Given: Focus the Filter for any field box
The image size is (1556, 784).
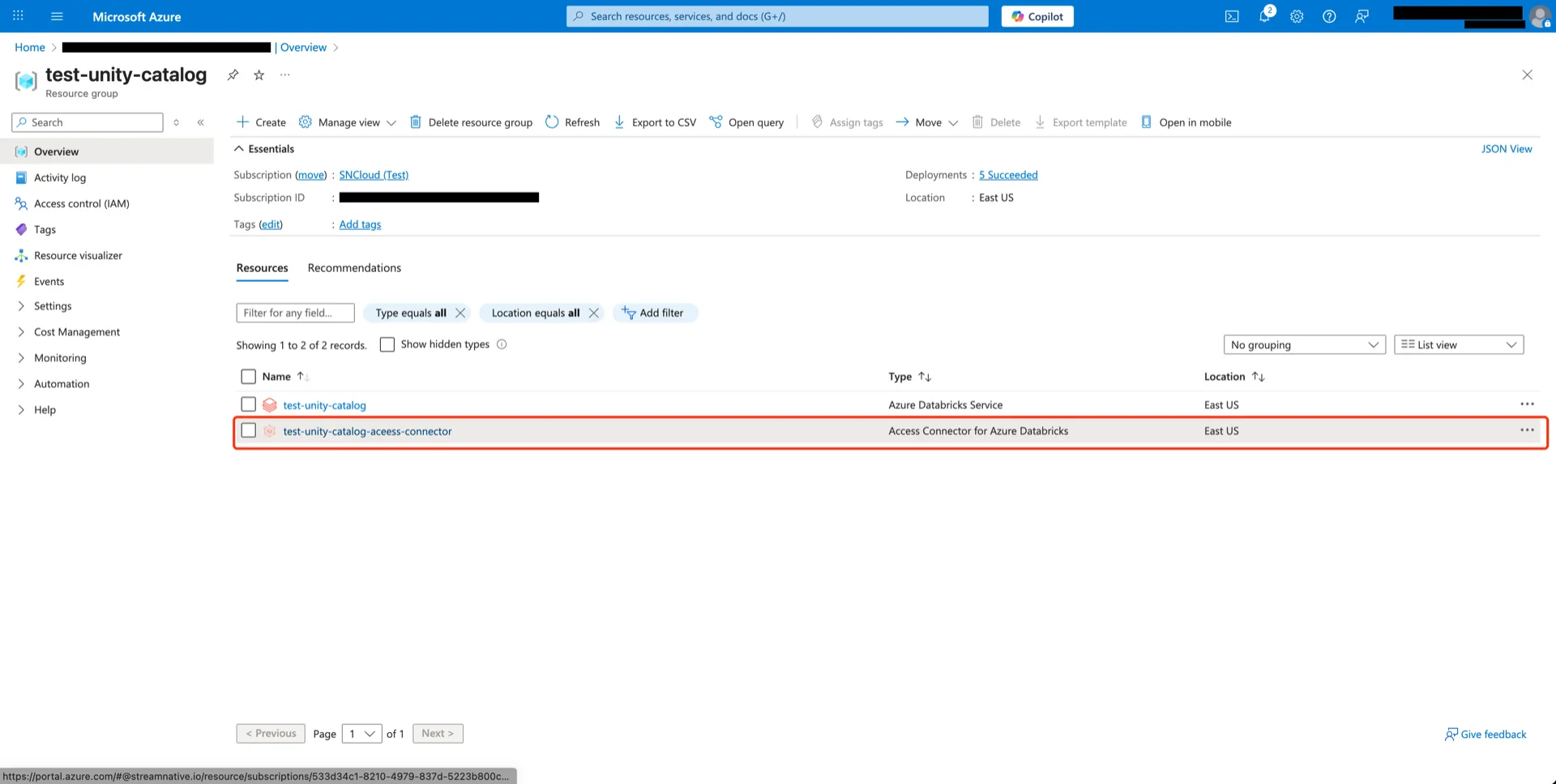Looking at the screenshot, I should click(295, 313).
